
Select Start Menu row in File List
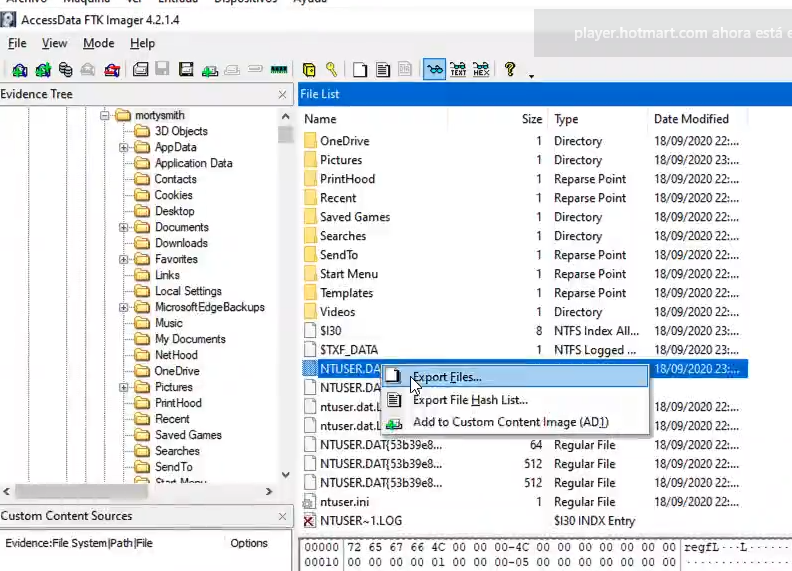coord(523,274)
